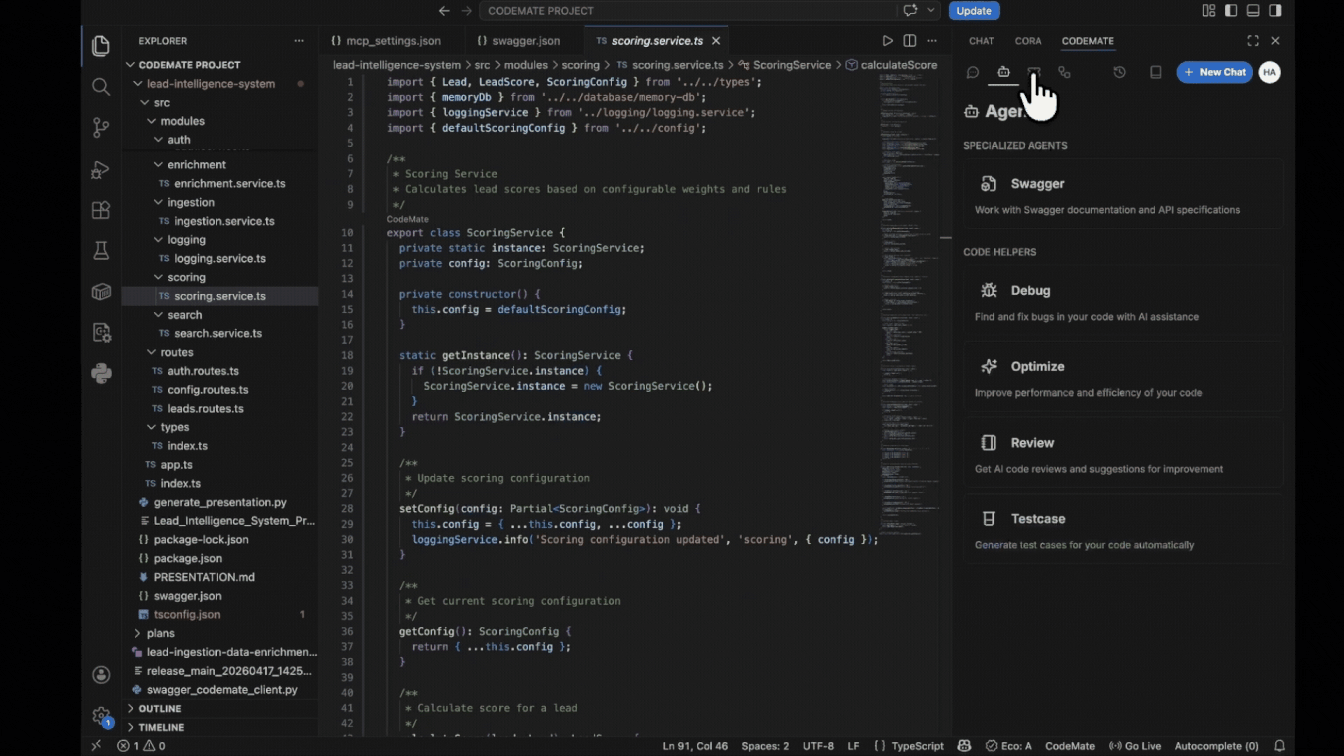Go back in navigation history

coord(444,11)
